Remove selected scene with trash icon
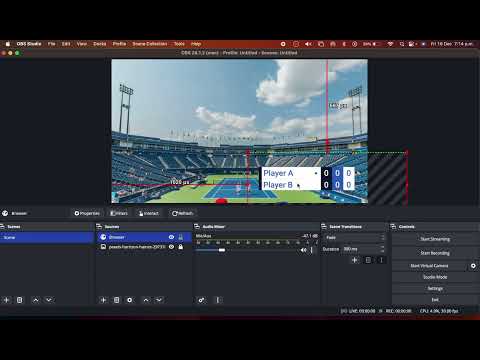The image size is (480, 360). click(19, 300)
